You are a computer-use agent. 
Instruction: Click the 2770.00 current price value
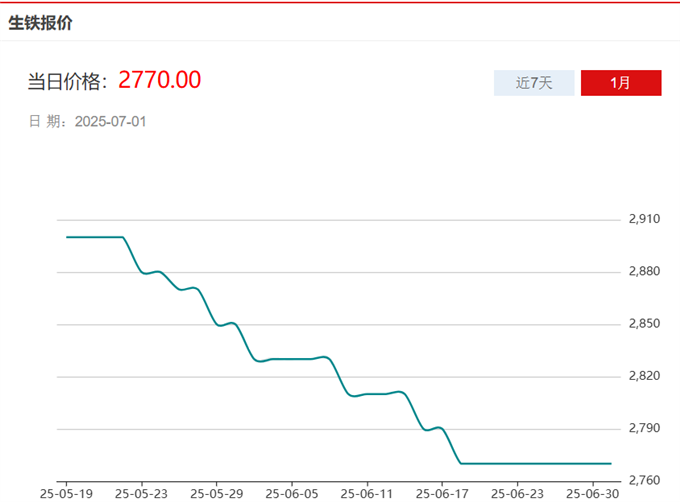(160, 80)
